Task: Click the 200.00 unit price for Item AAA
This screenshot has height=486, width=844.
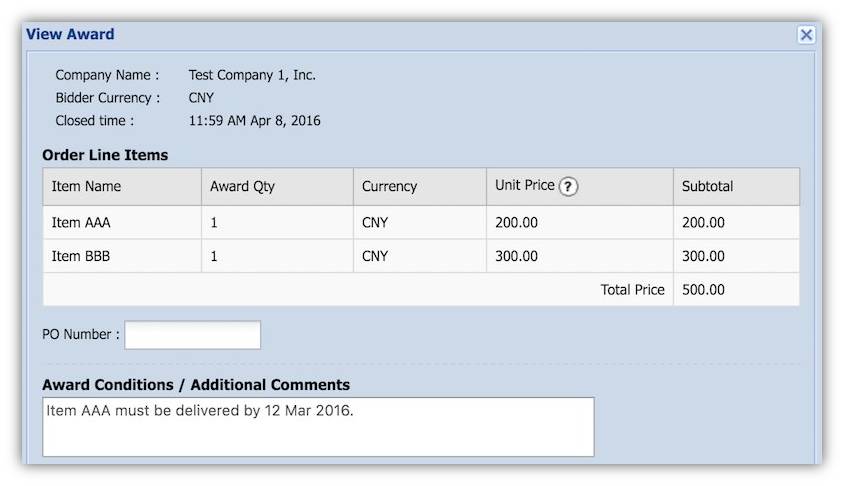Action: click(x=516, y=223)
